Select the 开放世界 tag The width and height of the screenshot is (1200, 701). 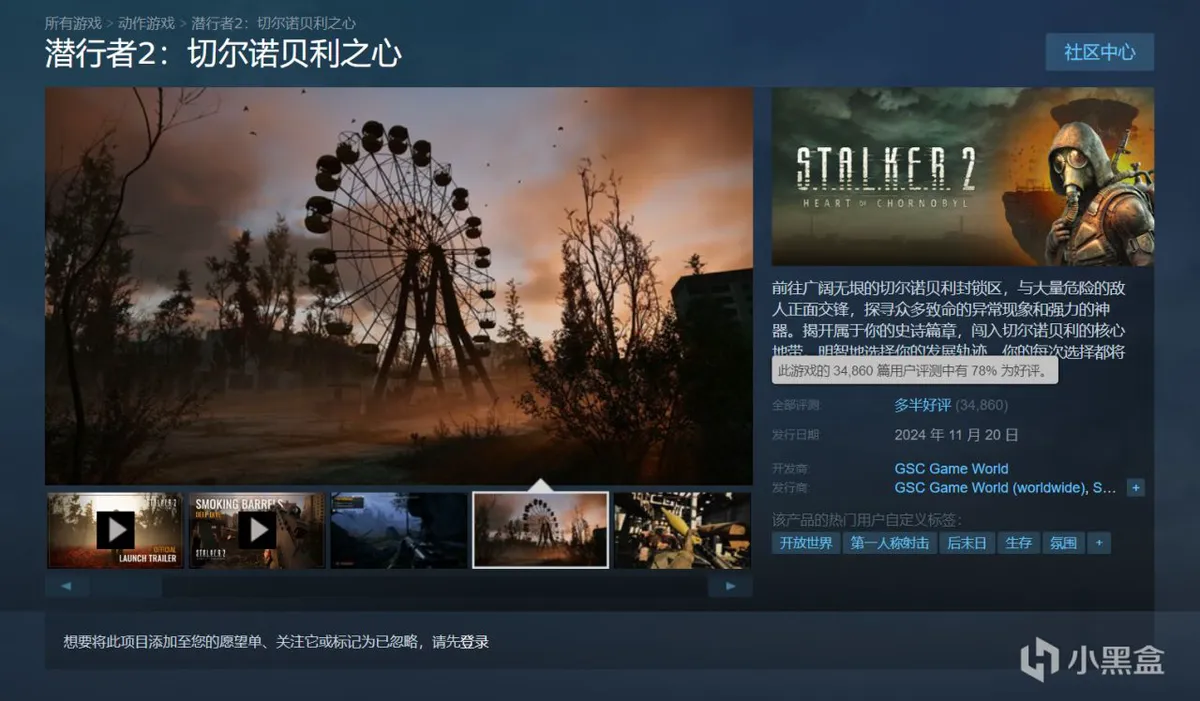pyautogui.click(x=806, y=543)
